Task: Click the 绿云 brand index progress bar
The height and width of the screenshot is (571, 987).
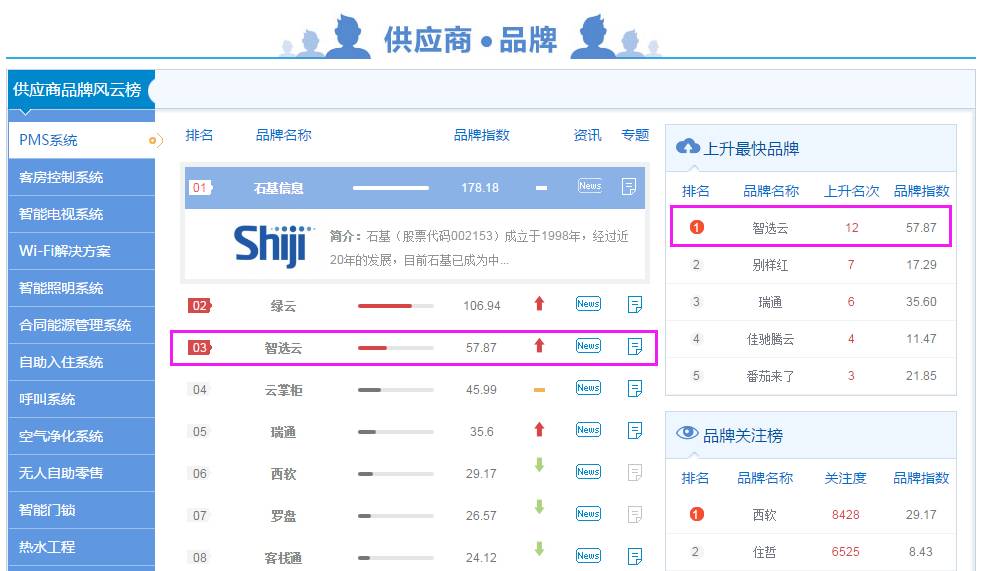Action: point(395,306)
